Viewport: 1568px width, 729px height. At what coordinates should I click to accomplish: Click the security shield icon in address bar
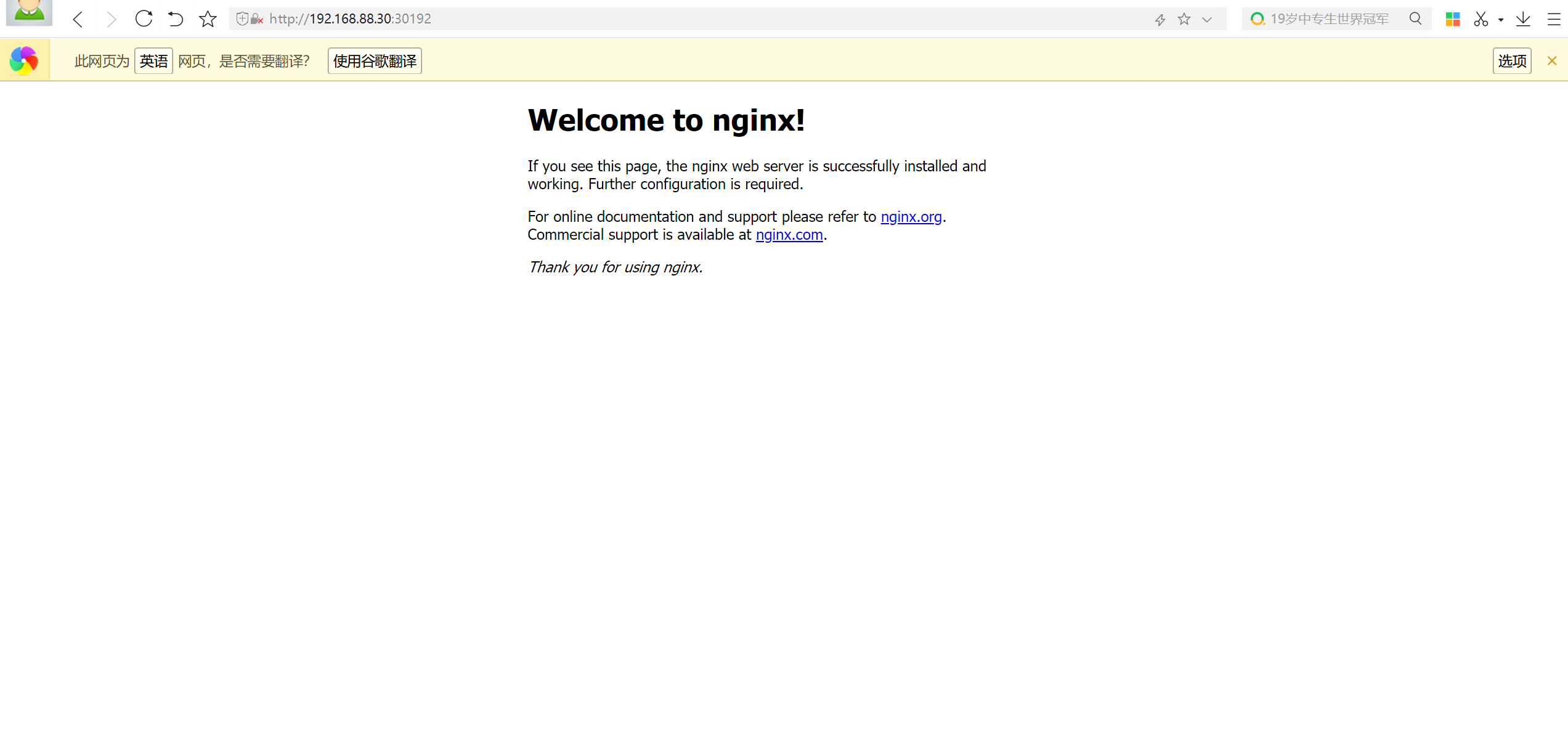(x=243, y=19)
